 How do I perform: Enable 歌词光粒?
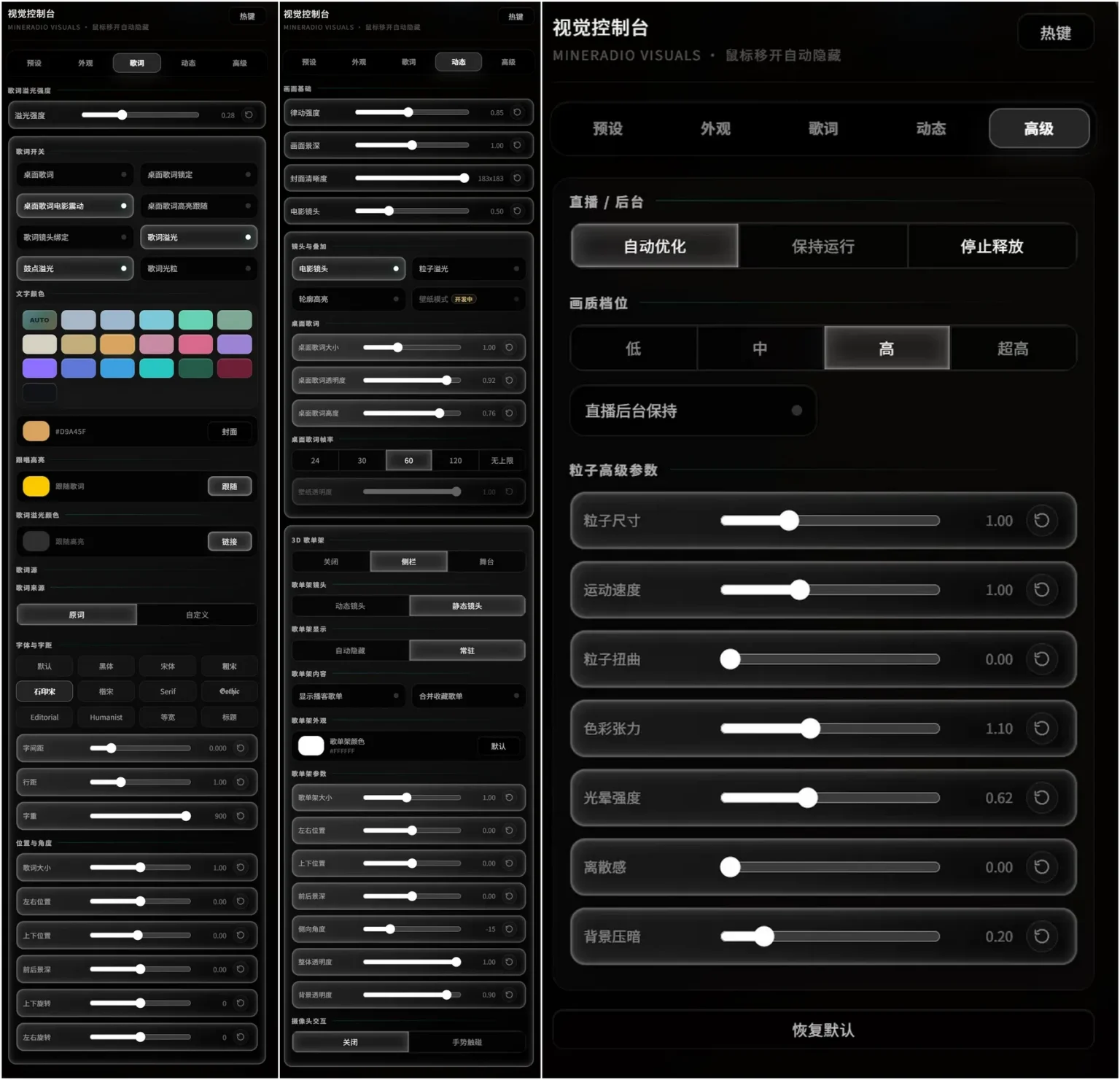pos(198,268)
